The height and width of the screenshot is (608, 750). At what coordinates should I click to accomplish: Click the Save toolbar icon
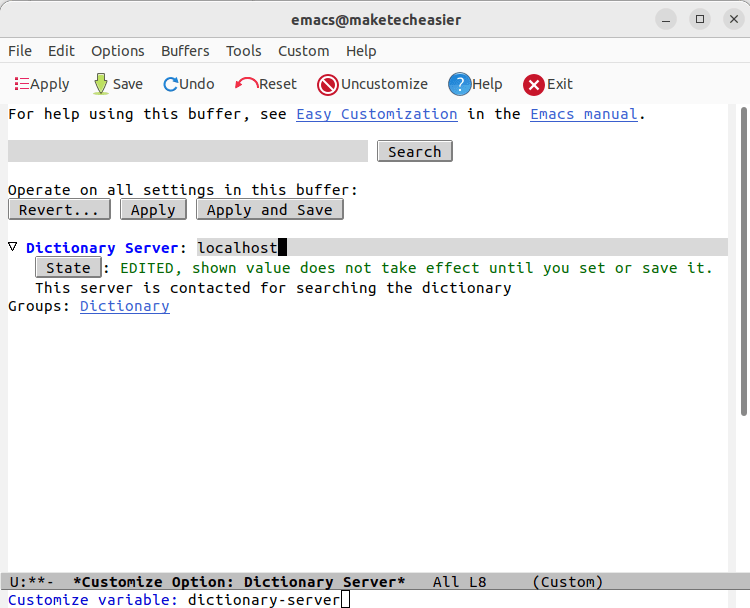118,84
